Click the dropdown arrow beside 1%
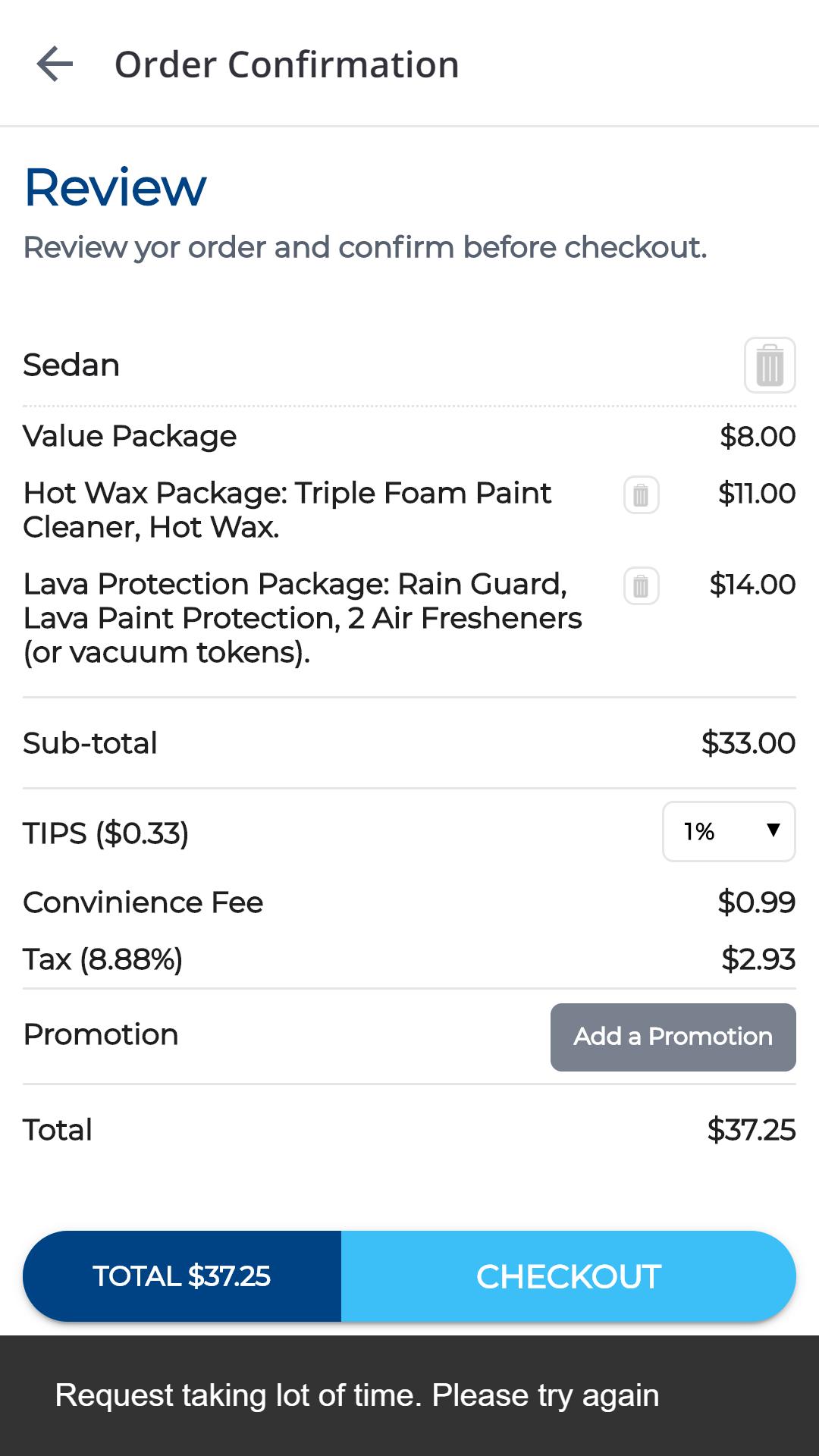Viewport: 819px width, 1456px height. 773,830
